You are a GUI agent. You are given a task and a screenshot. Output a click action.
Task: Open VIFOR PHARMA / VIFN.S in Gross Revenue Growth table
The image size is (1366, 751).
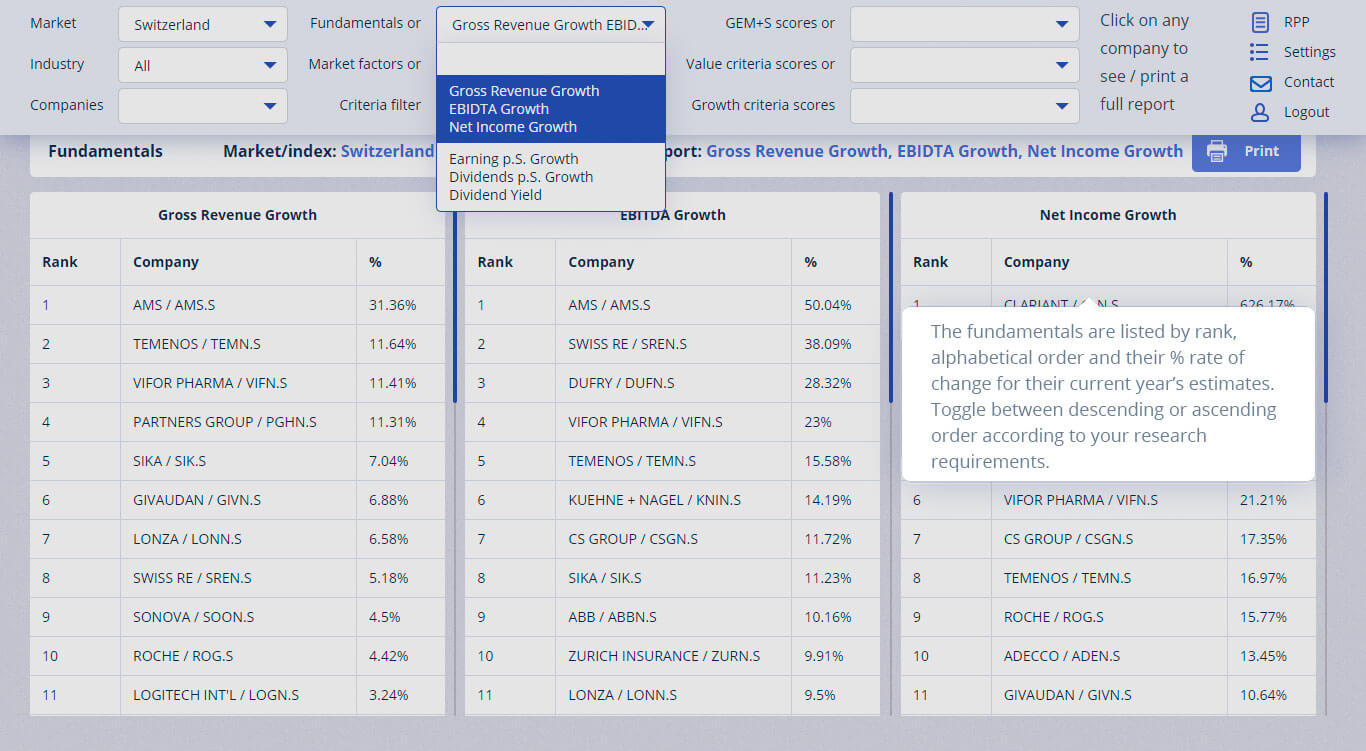(x=210, y=383)
